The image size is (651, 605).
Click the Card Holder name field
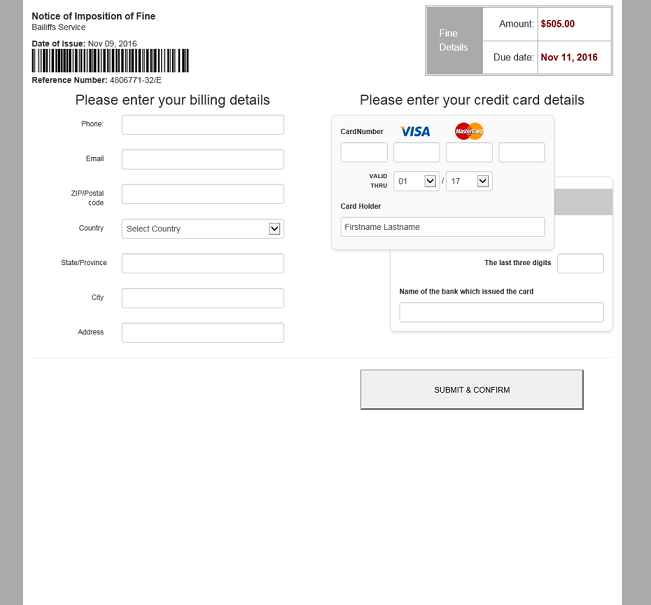(443, 227)
